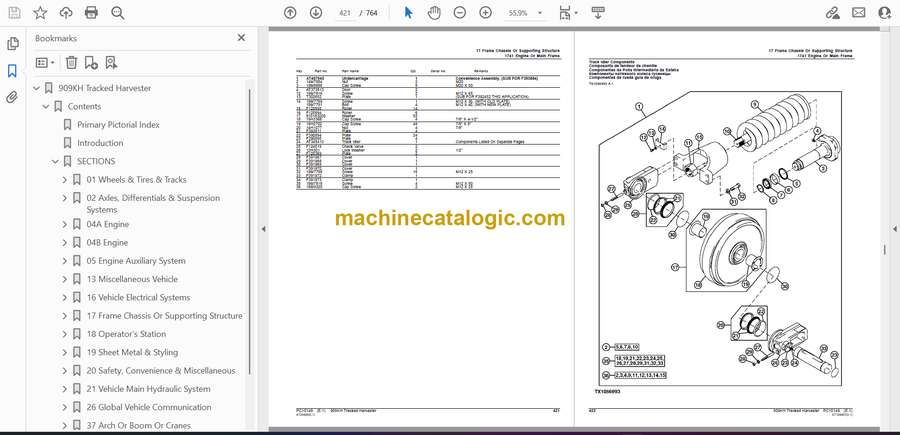Expand 05 Engine Auxiliary System bookmark
Image resolution: width=900 pixels, height=435 pixels.
click(65, 261)
